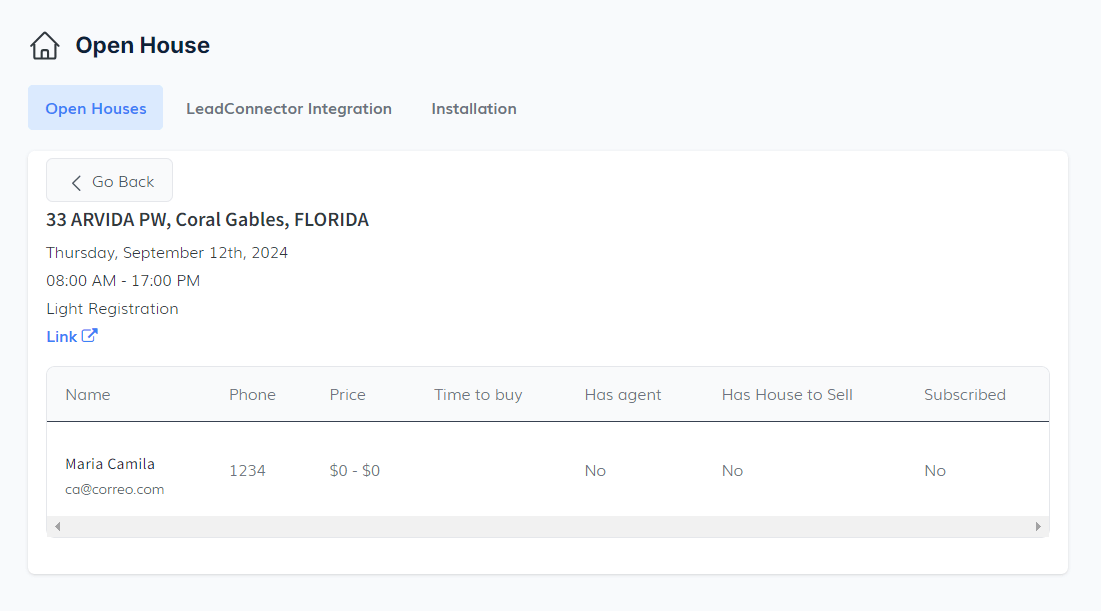This screenshot has height=611, width=1101.
Task: Open the blue Link hyperlink
Action: click(x=62, y=337)
